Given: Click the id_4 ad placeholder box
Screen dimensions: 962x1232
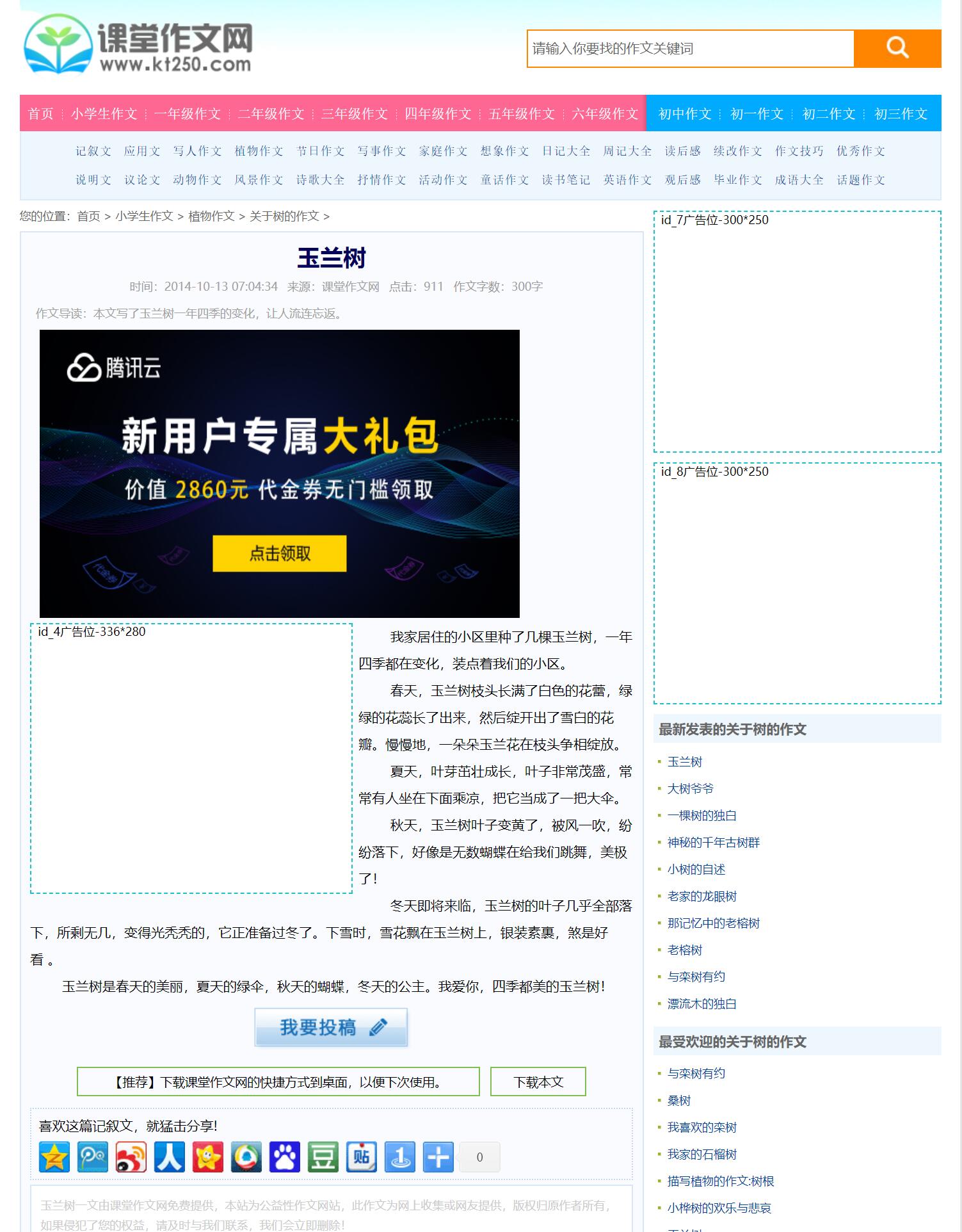Looking at the screenshot, I should [x=191, y=758].
